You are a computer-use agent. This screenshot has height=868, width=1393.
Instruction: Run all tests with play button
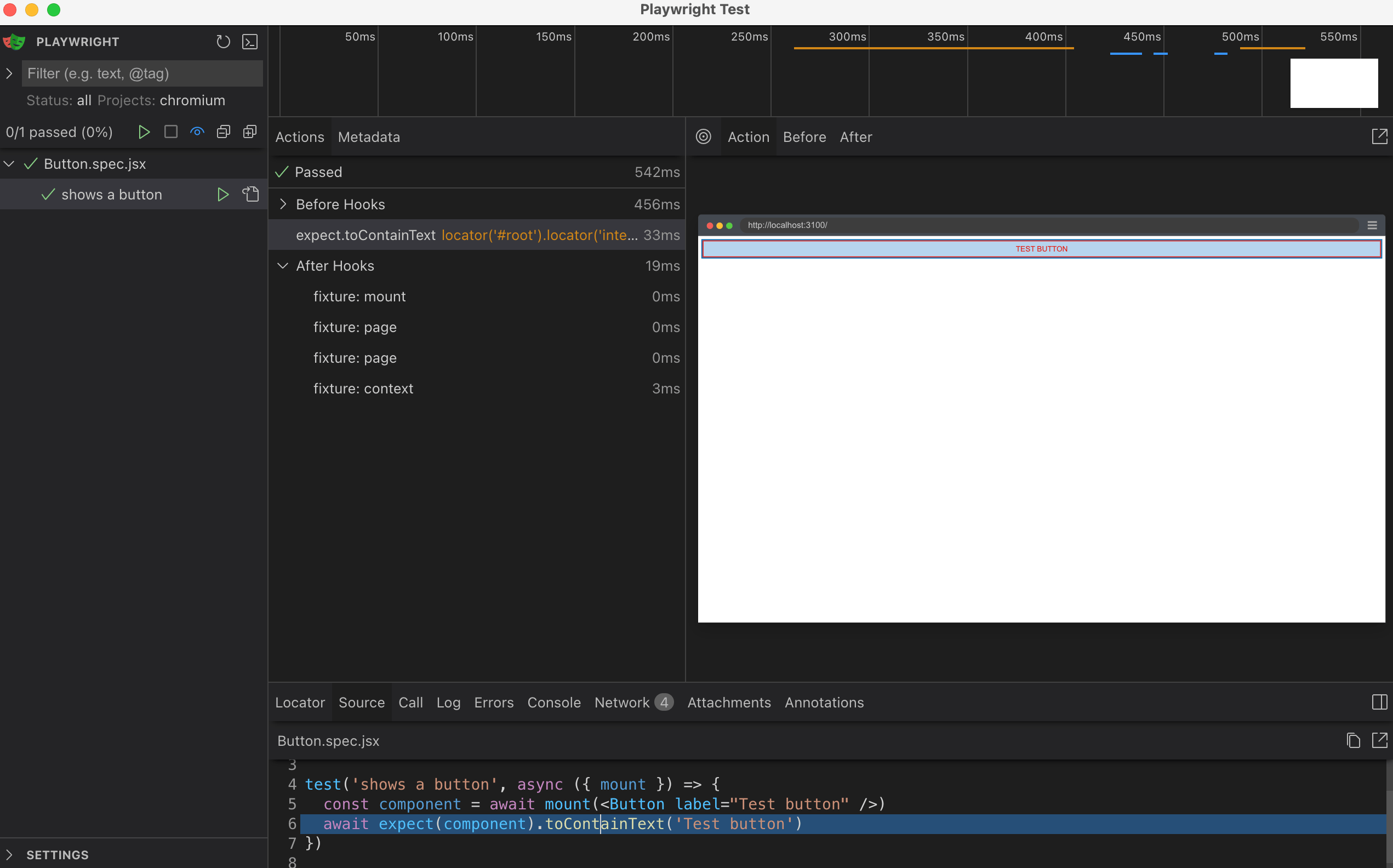click(x=144, y=132)
